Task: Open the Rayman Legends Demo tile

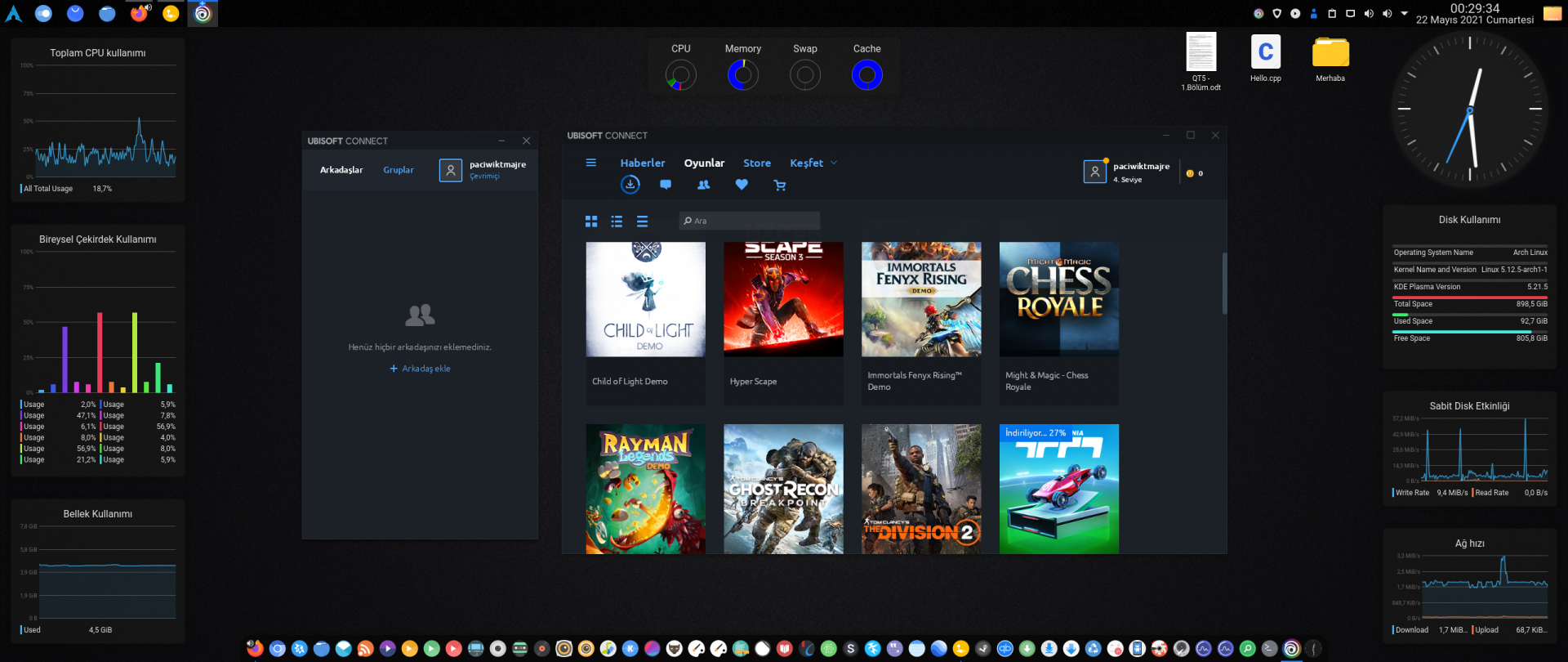Action: pos(645,489)
